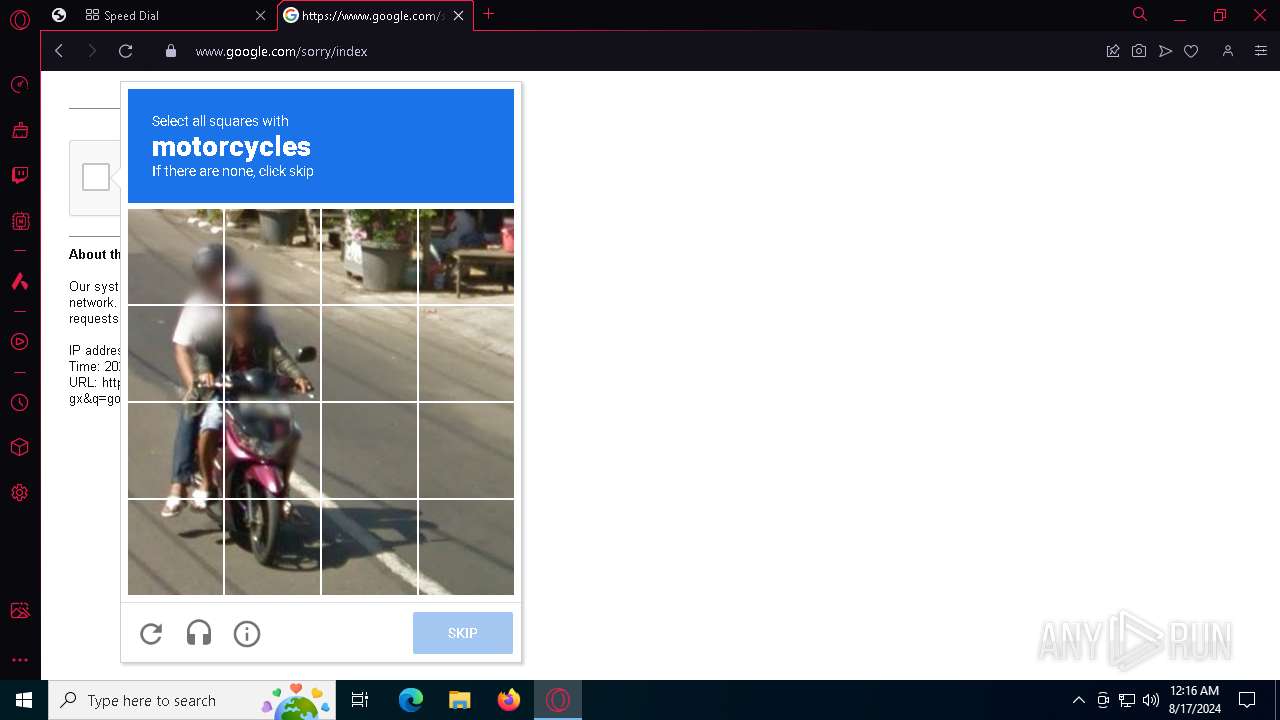1280x720 pixels.
Task: Open the tab search magnifier icon
Action: point(1139,14)
